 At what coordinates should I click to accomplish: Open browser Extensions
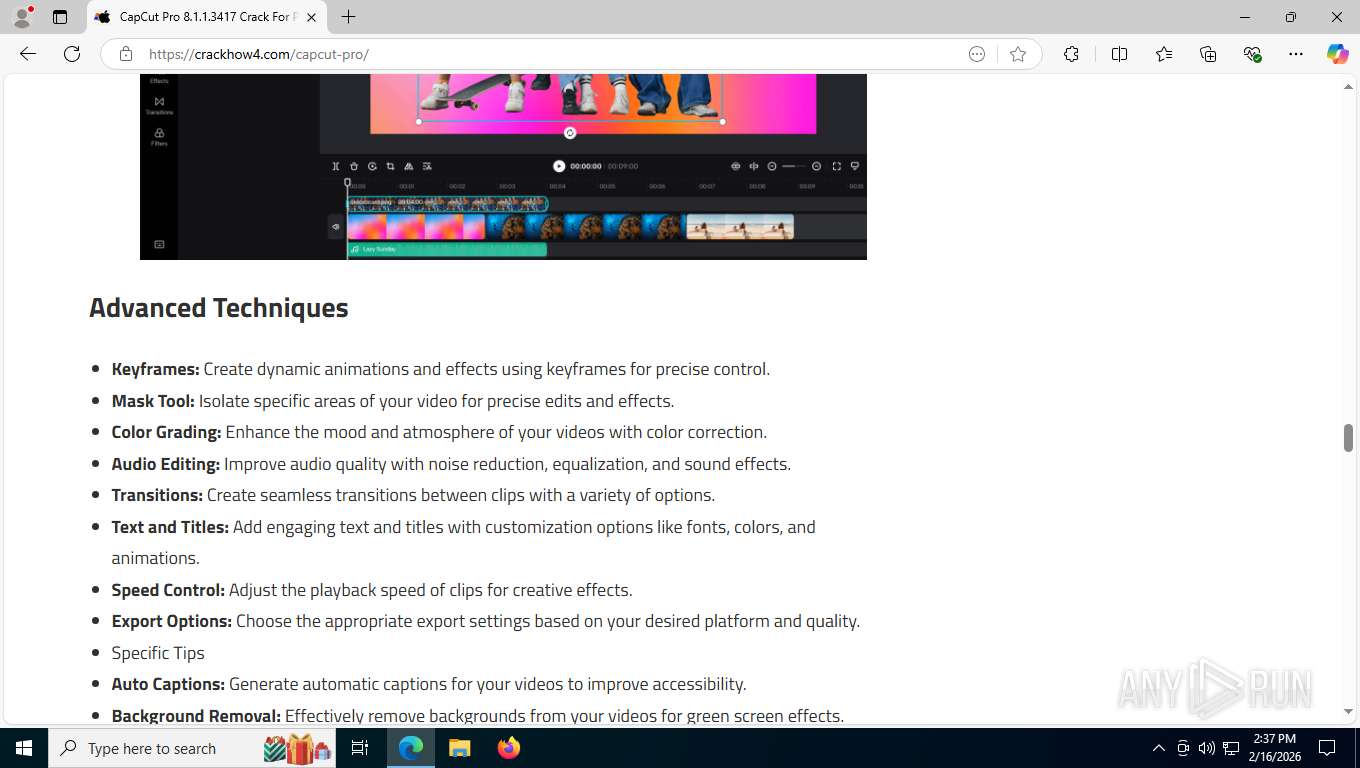click(x=1071, y=54)
